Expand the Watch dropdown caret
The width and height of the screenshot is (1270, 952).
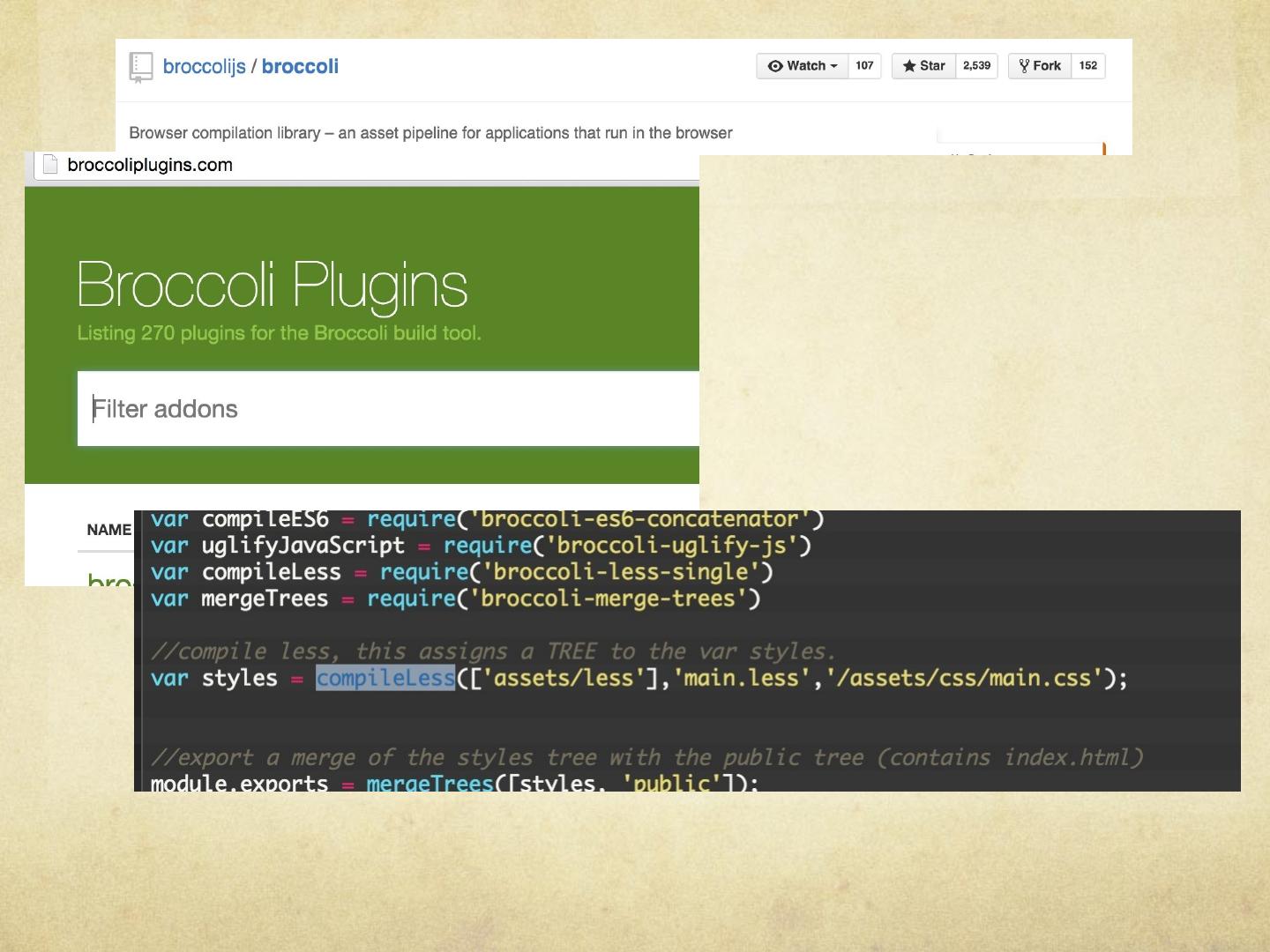coord(833,66)
